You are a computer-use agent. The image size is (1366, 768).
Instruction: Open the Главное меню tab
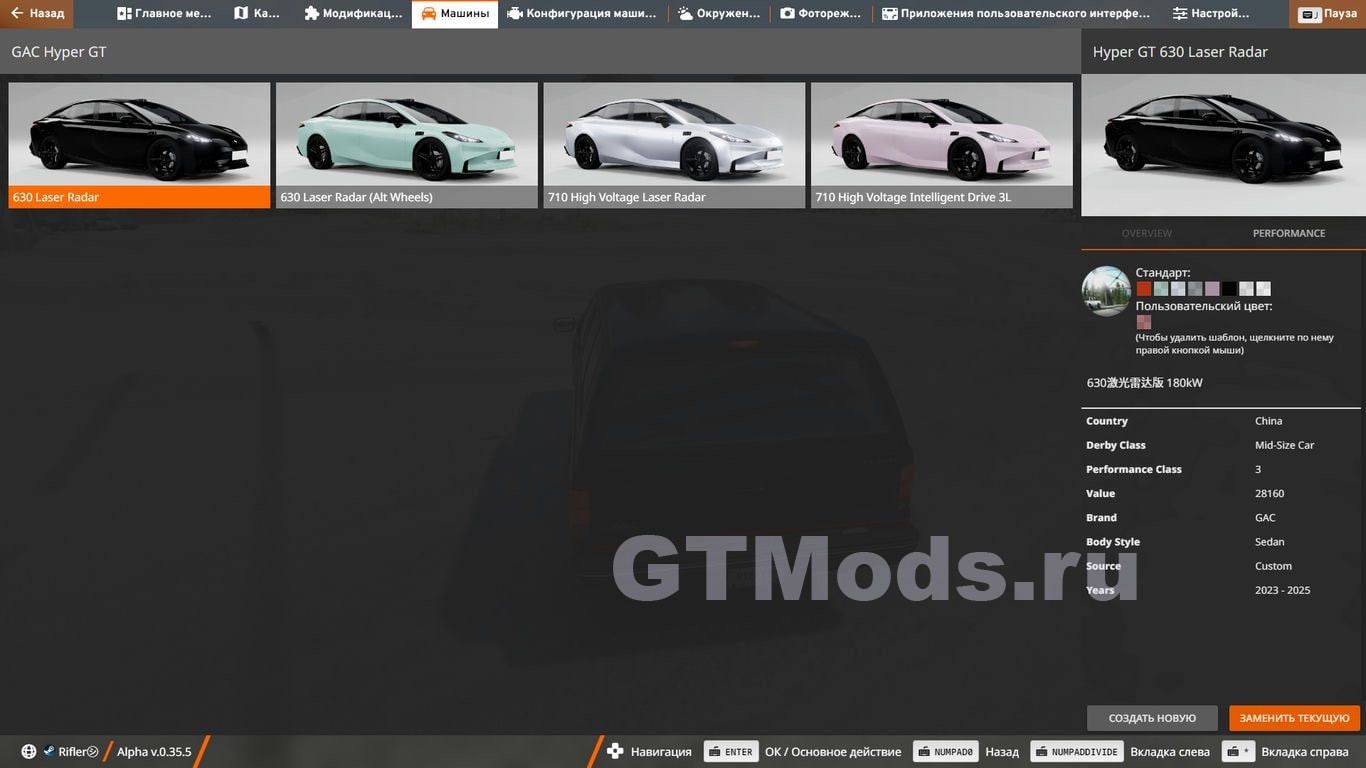click(x=165, y=14)
